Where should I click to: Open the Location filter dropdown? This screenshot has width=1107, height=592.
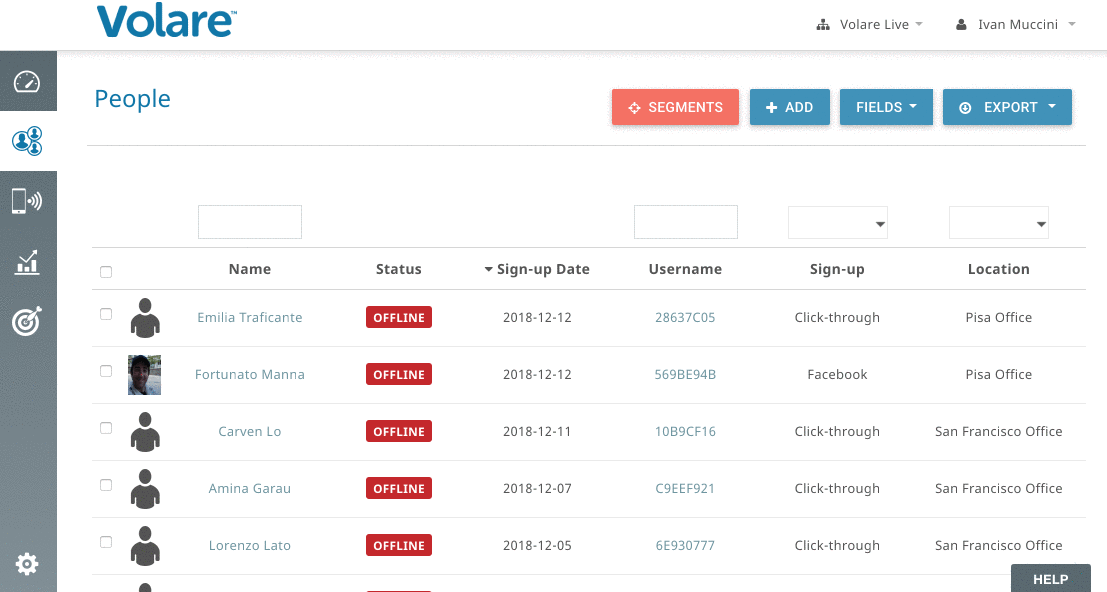998,223
